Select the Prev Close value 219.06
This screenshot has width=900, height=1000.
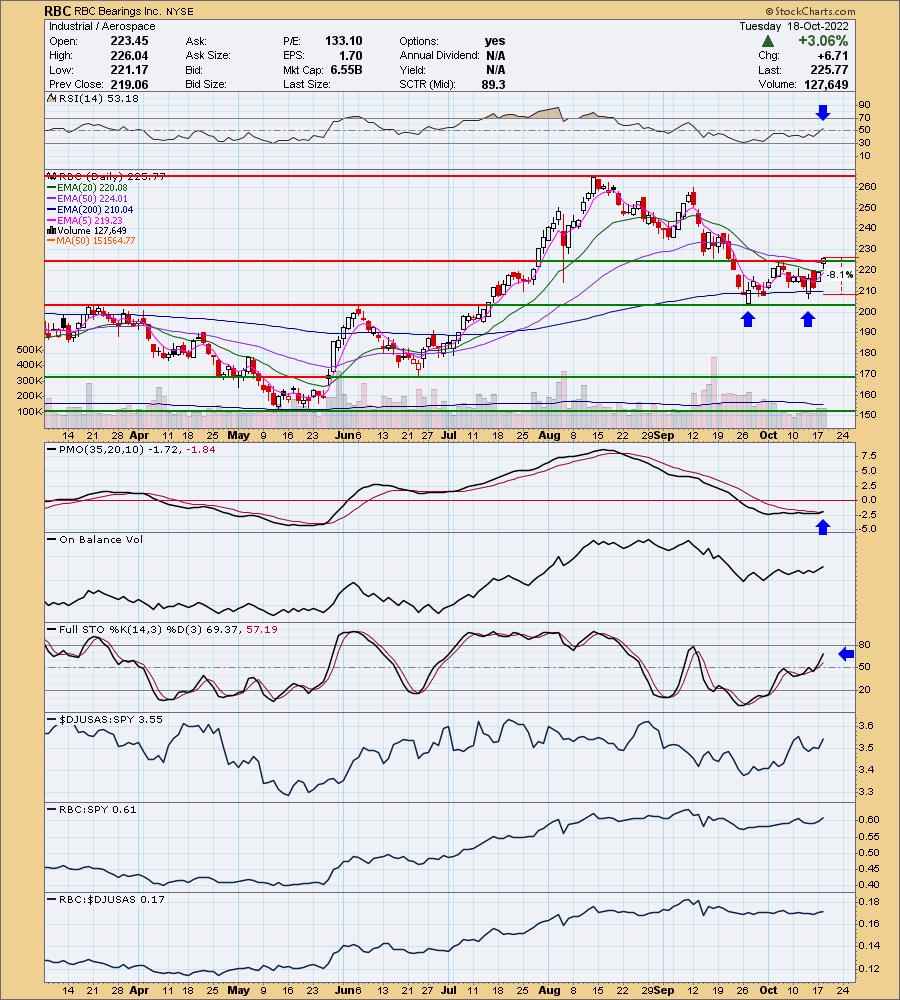pyautogui.click(x=129, y=84)
